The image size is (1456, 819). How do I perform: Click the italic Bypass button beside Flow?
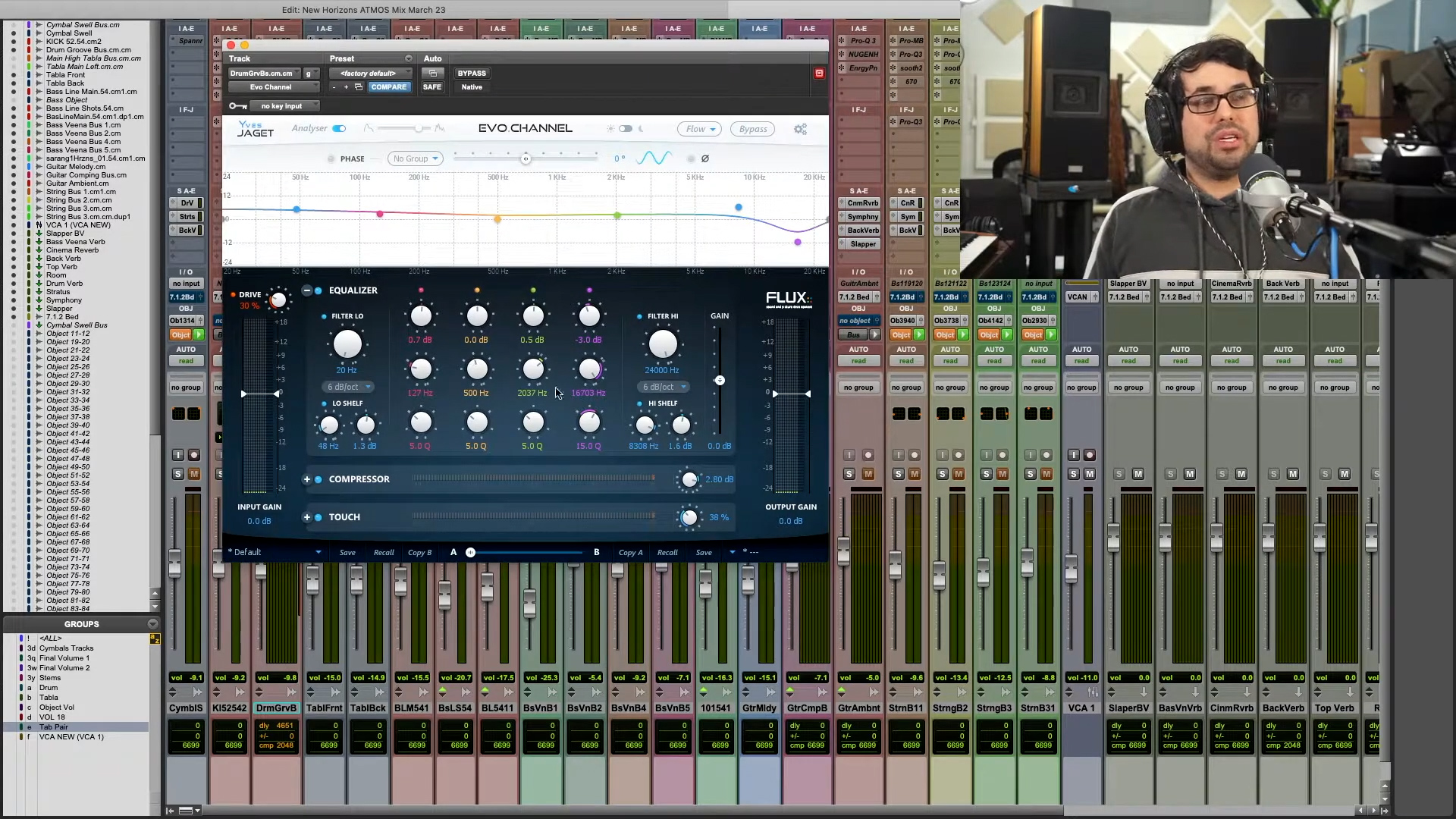pos(753,129)
